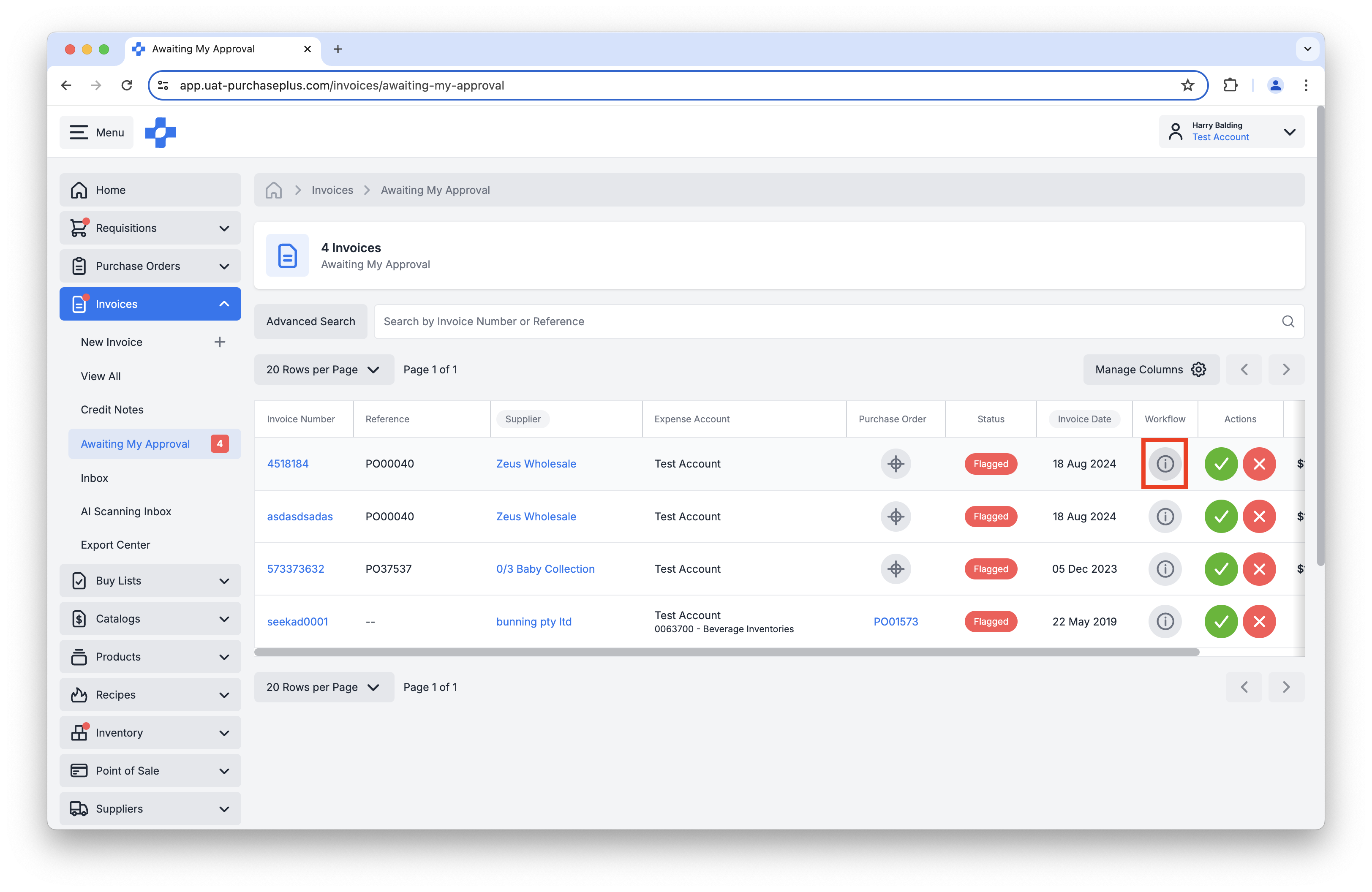The image size is (1372, 892).
Task: Approve invoice asdasdsadas with green checkmark
Action: point(1221,516)
